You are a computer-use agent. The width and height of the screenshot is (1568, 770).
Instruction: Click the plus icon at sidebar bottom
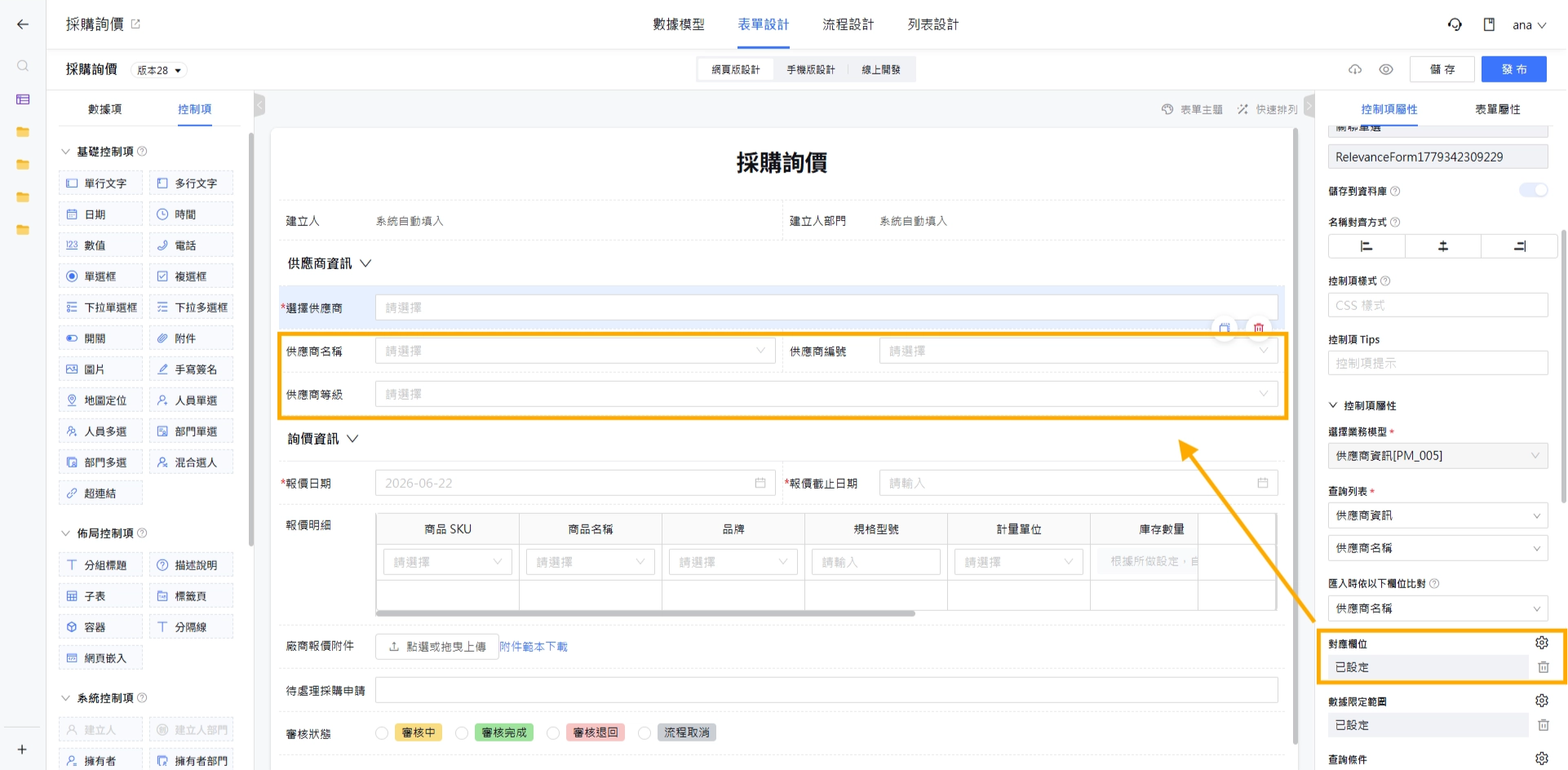coord(23,750)
